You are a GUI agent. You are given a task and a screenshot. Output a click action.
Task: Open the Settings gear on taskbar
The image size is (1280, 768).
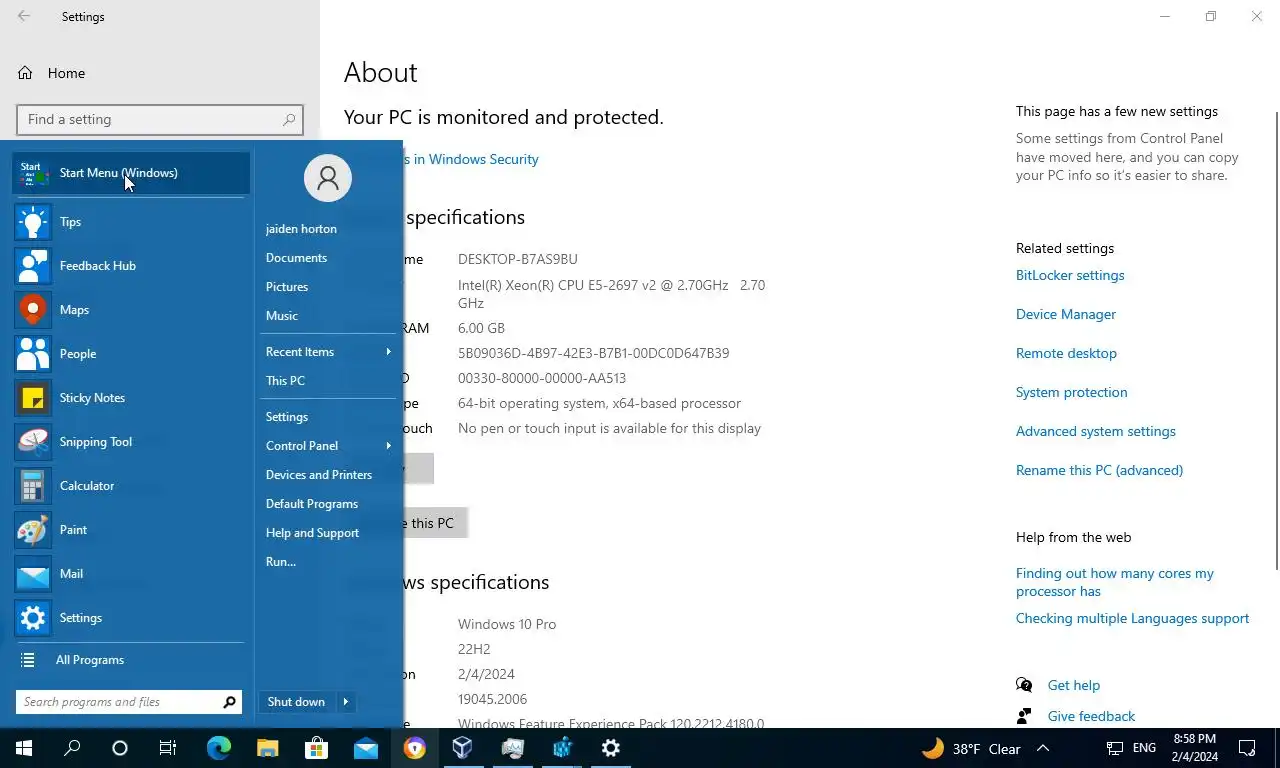click(x=610, y=748)
